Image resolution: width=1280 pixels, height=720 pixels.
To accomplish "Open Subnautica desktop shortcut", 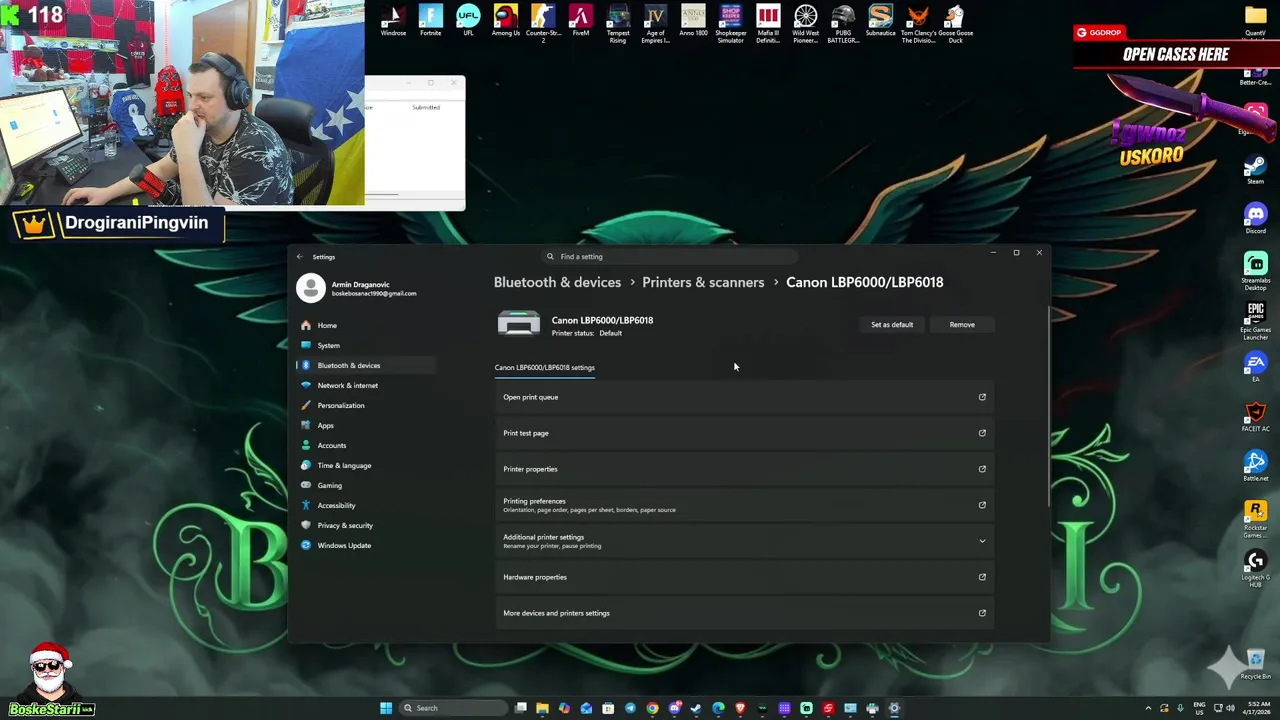I will (880, 22).
